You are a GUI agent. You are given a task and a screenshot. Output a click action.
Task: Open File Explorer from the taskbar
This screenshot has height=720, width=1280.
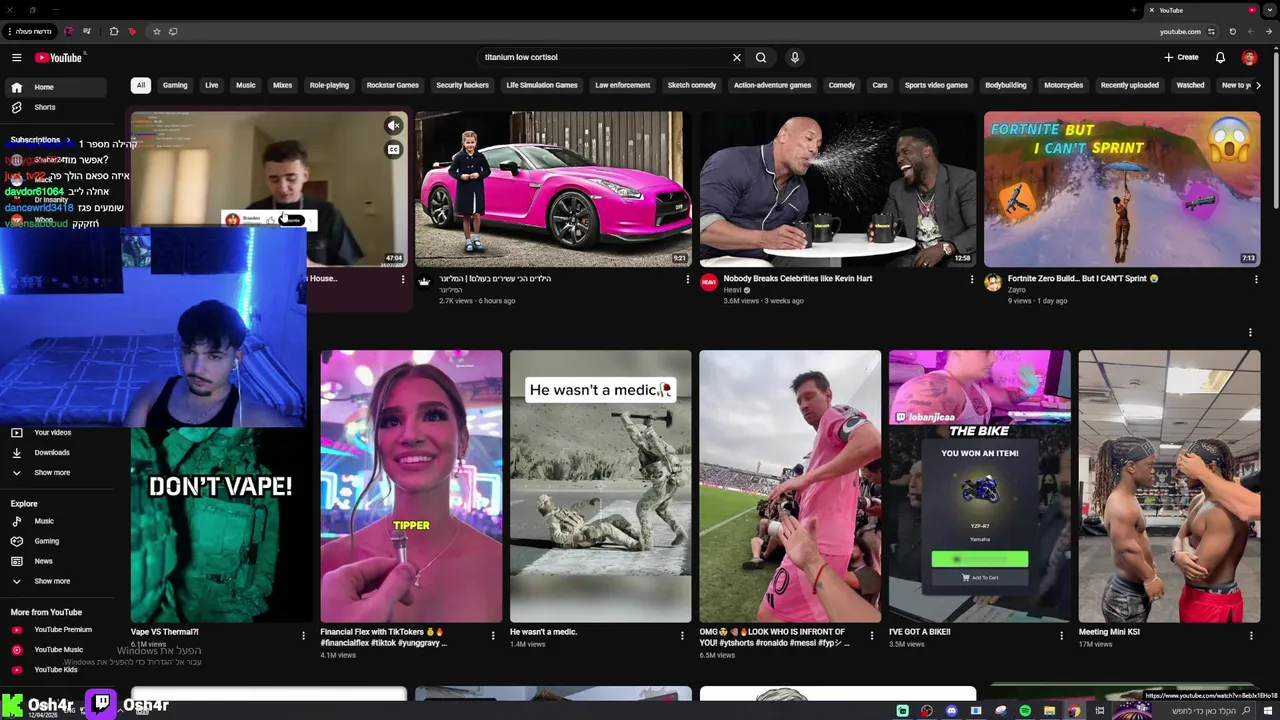click(x=1049, y=711)
